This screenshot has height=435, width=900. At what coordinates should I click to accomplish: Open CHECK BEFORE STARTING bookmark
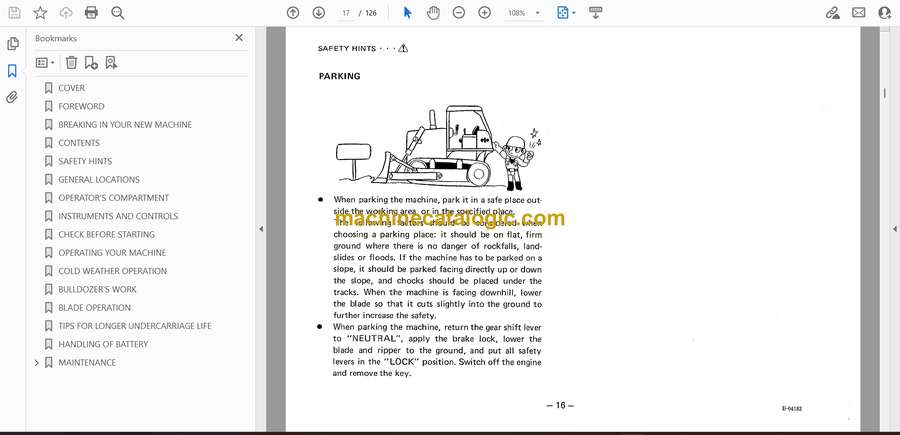coord(106,235)
